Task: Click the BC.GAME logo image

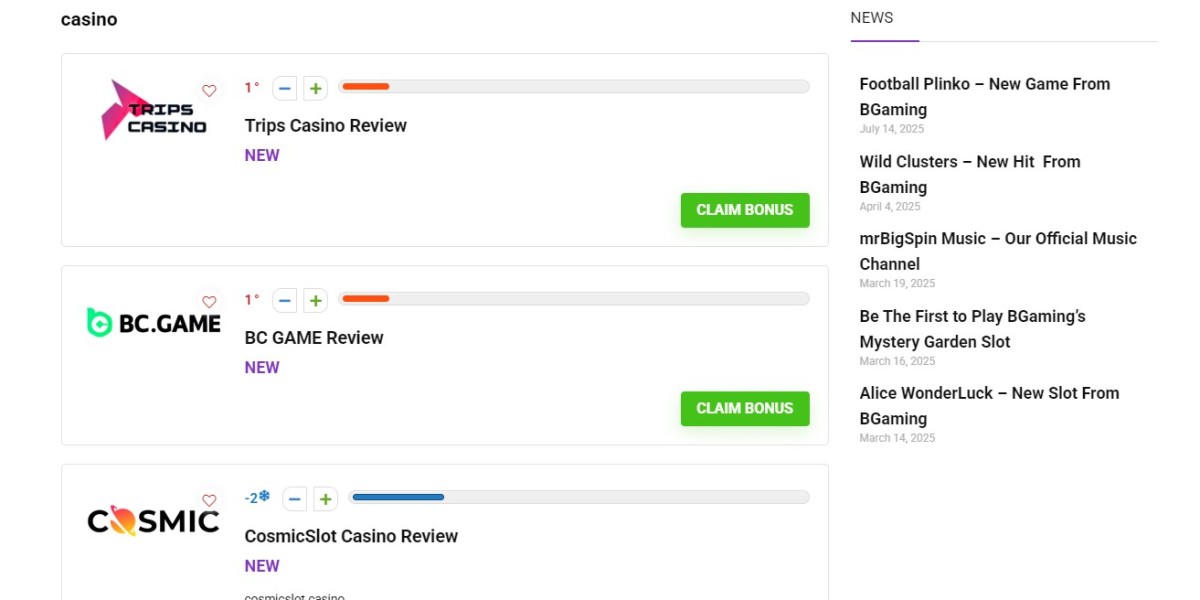Action: pos(153,322)
